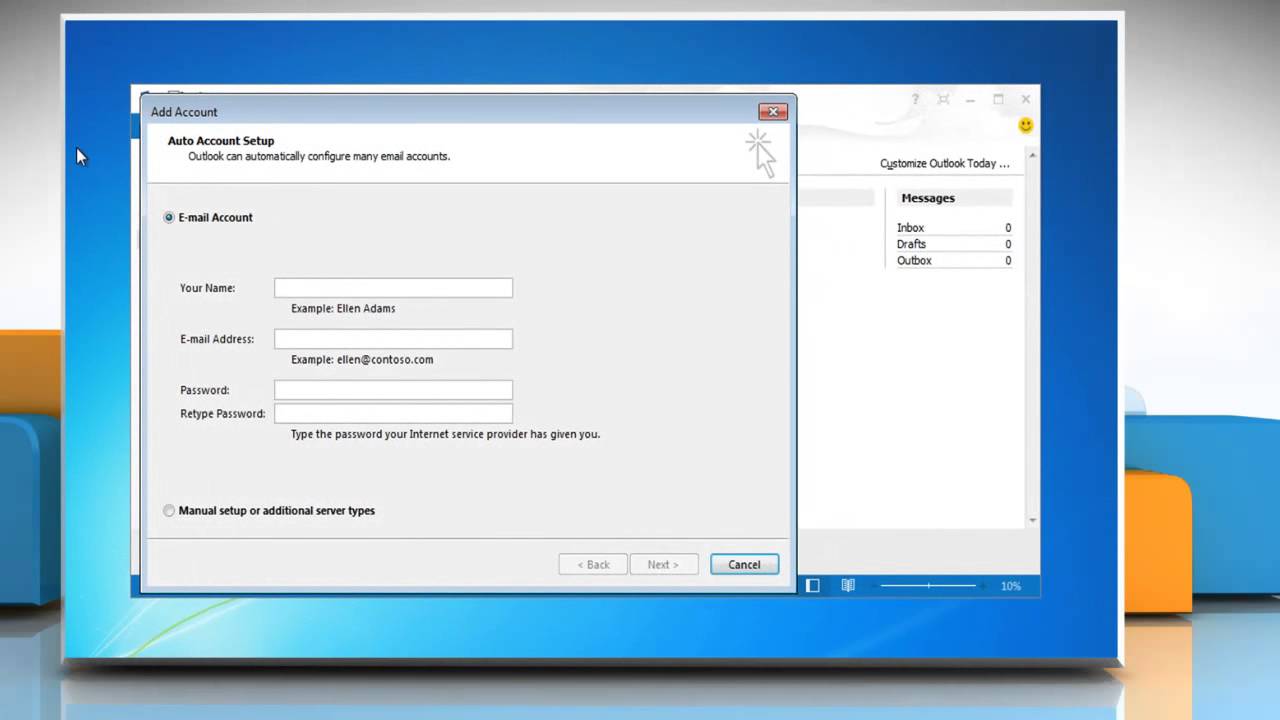Choose Manual setup or additional server types
This screenshot has width=1280, height=720.
[169, 510]
